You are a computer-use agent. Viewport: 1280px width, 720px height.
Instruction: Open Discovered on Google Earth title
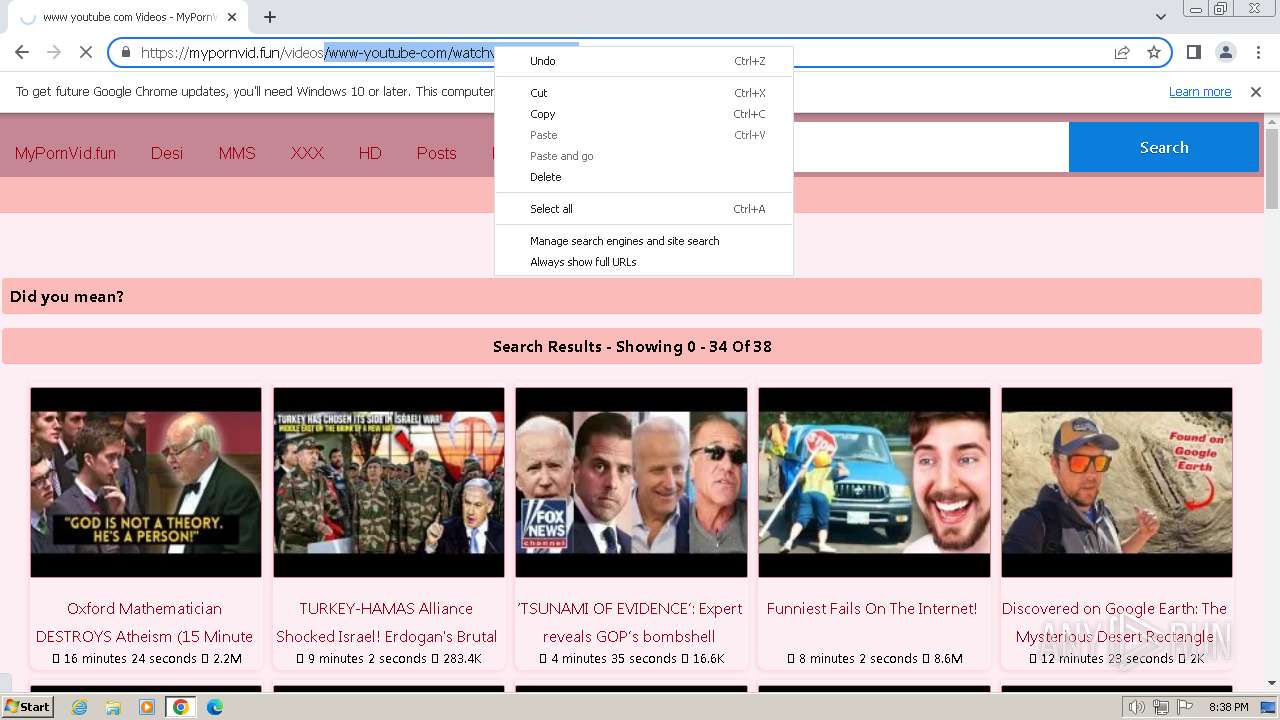(1115, 622)
